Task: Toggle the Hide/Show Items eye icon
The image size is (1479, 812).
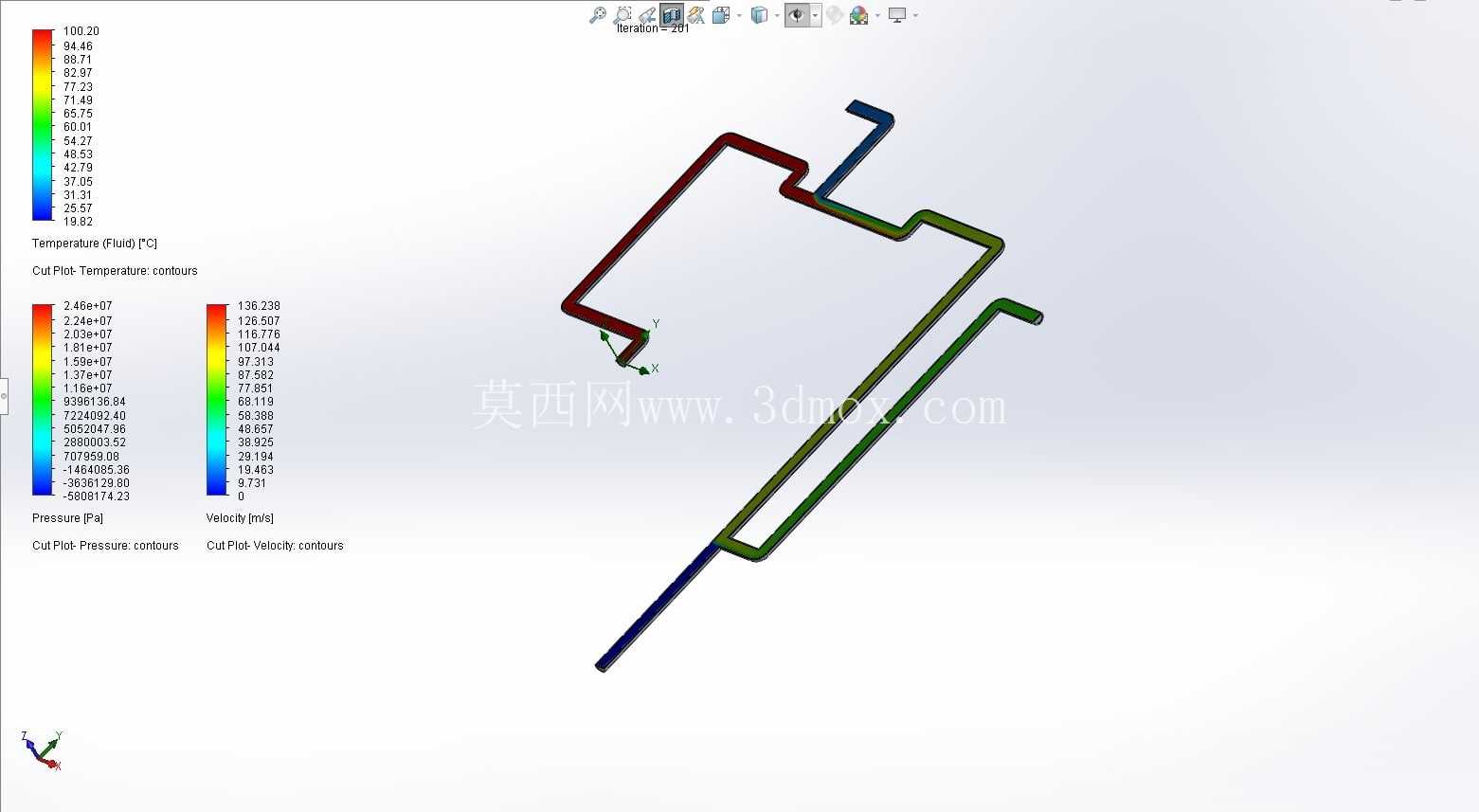Action: (797, 15)
